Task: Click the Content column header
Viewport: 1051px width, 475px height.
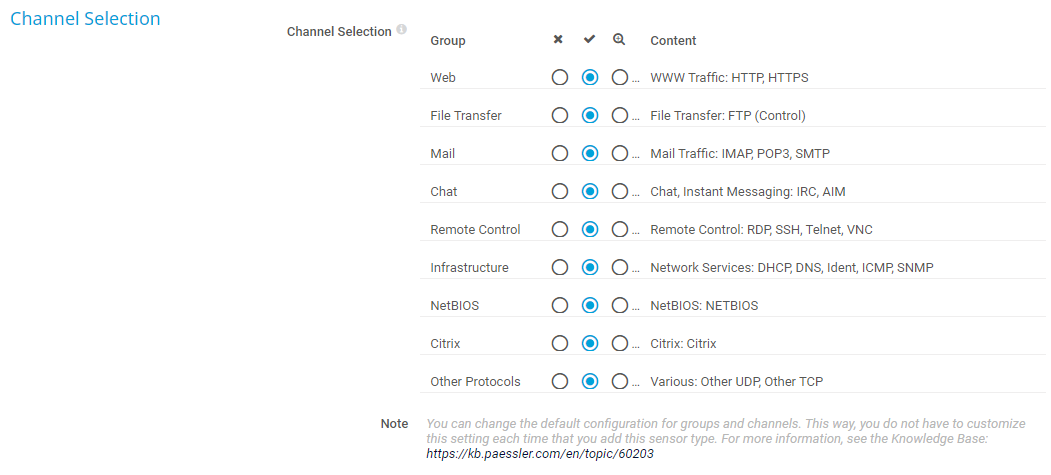Action: click(x=673, y=41)
